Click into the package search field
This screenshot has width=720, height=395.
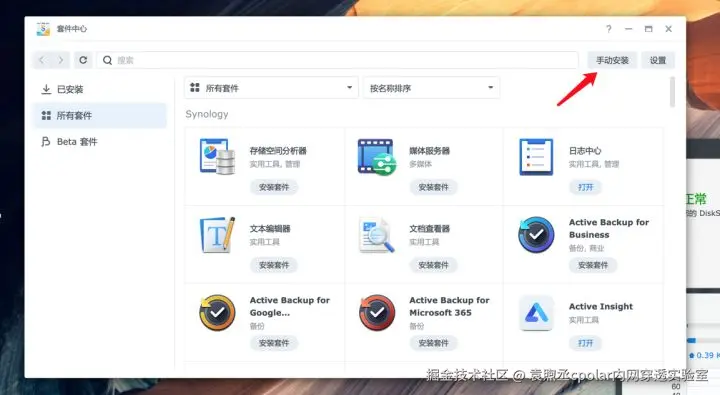(x=337, y=60)
